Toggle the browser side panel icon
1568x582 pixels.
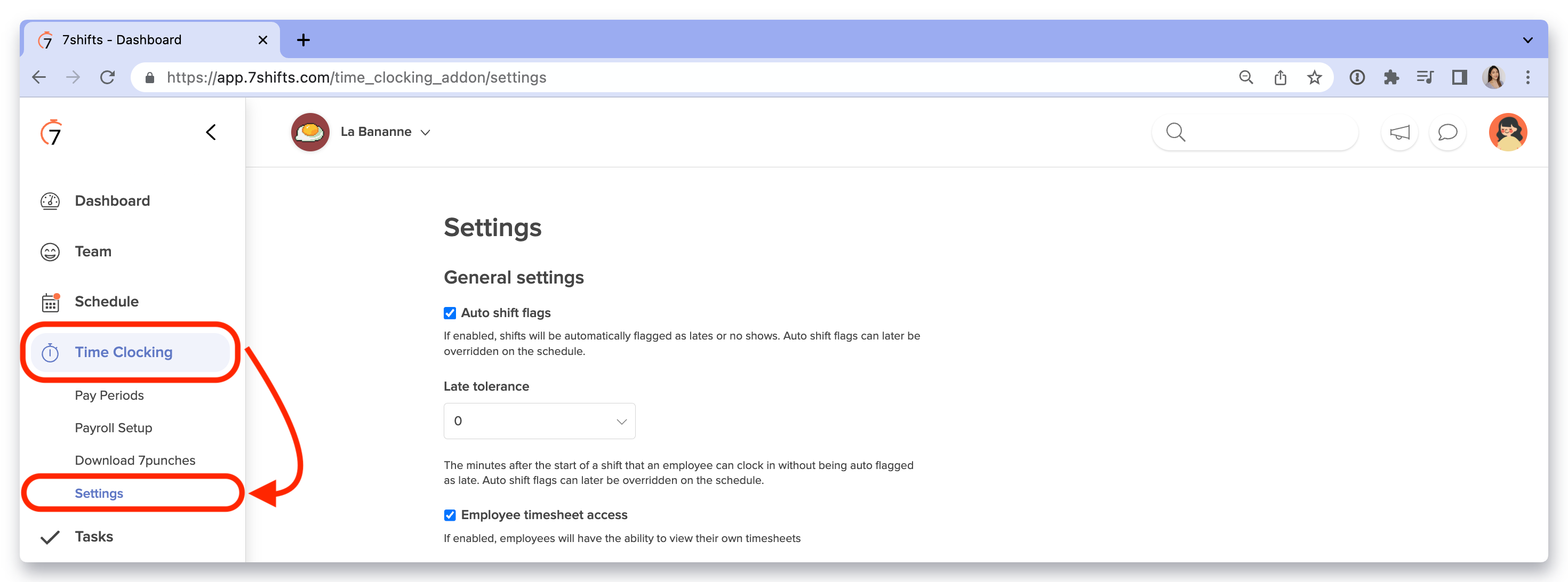(x=1459, y=77)
